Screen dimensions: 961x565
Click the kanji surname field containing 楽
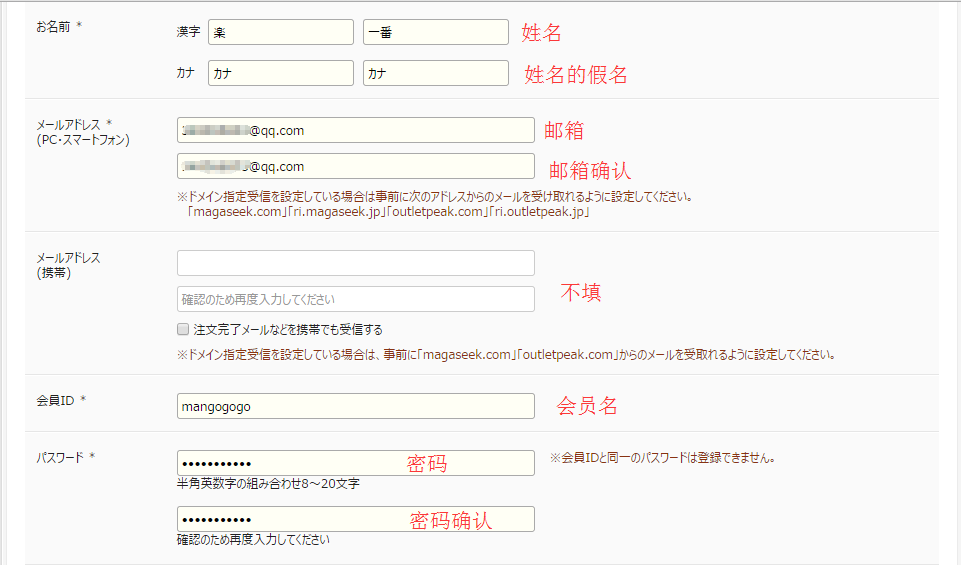click(281, 32)
